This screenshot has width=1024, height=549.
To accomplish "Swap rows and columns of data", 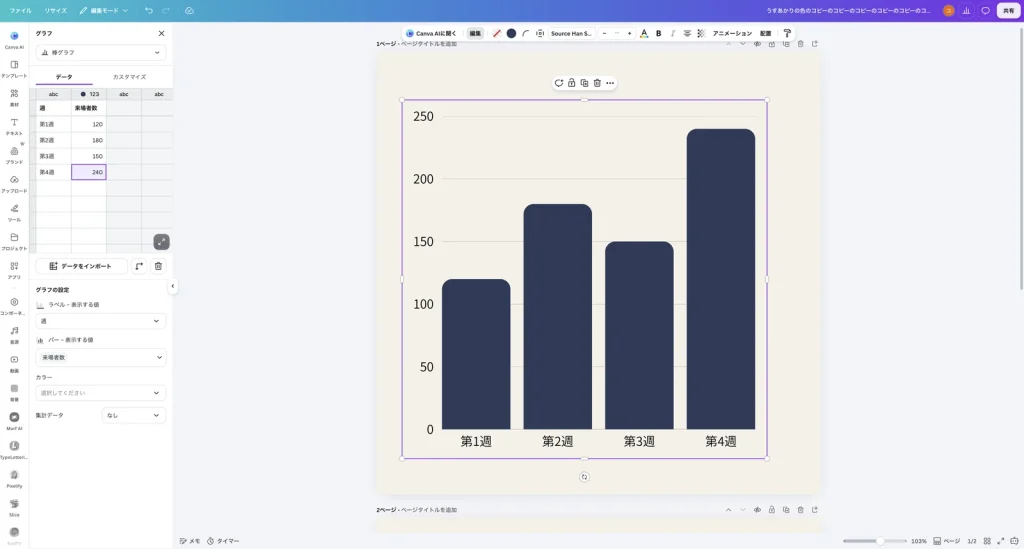I will tap(139, 266).
